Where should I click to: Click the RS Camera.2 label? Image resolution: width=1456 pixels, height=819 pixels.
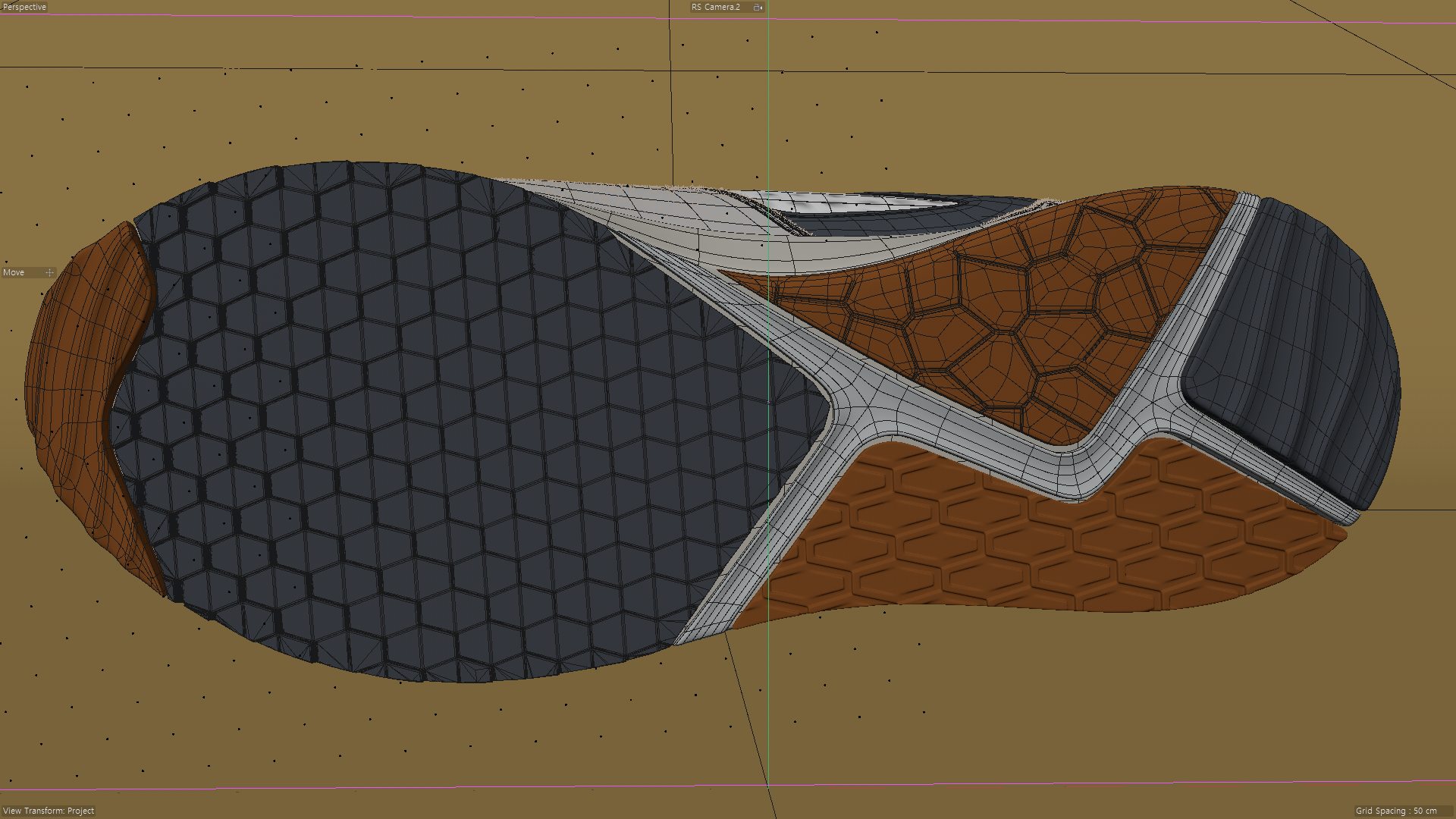tap(715, 7)
